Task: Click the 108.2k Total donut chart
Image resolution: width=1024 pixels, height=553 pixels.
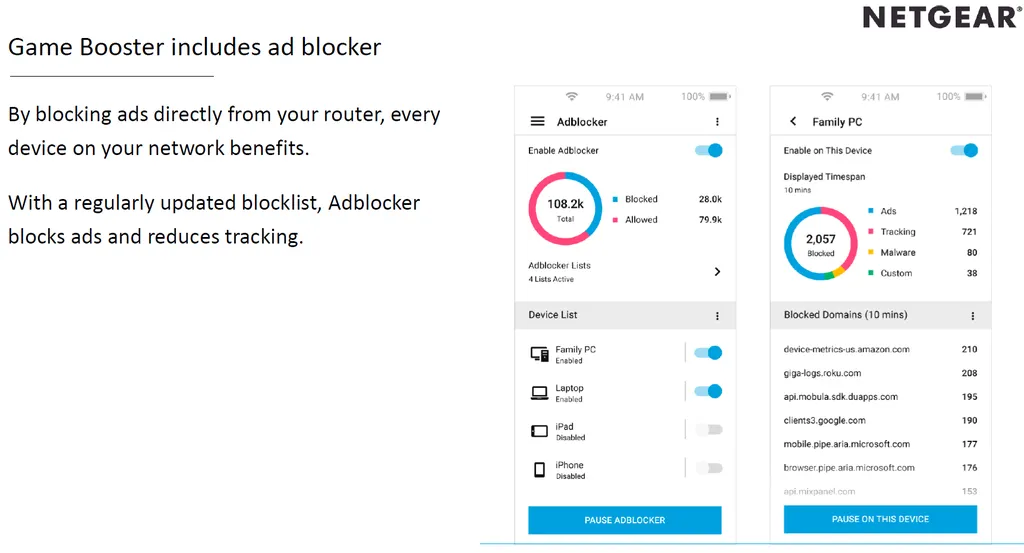Action: point(565,208)
